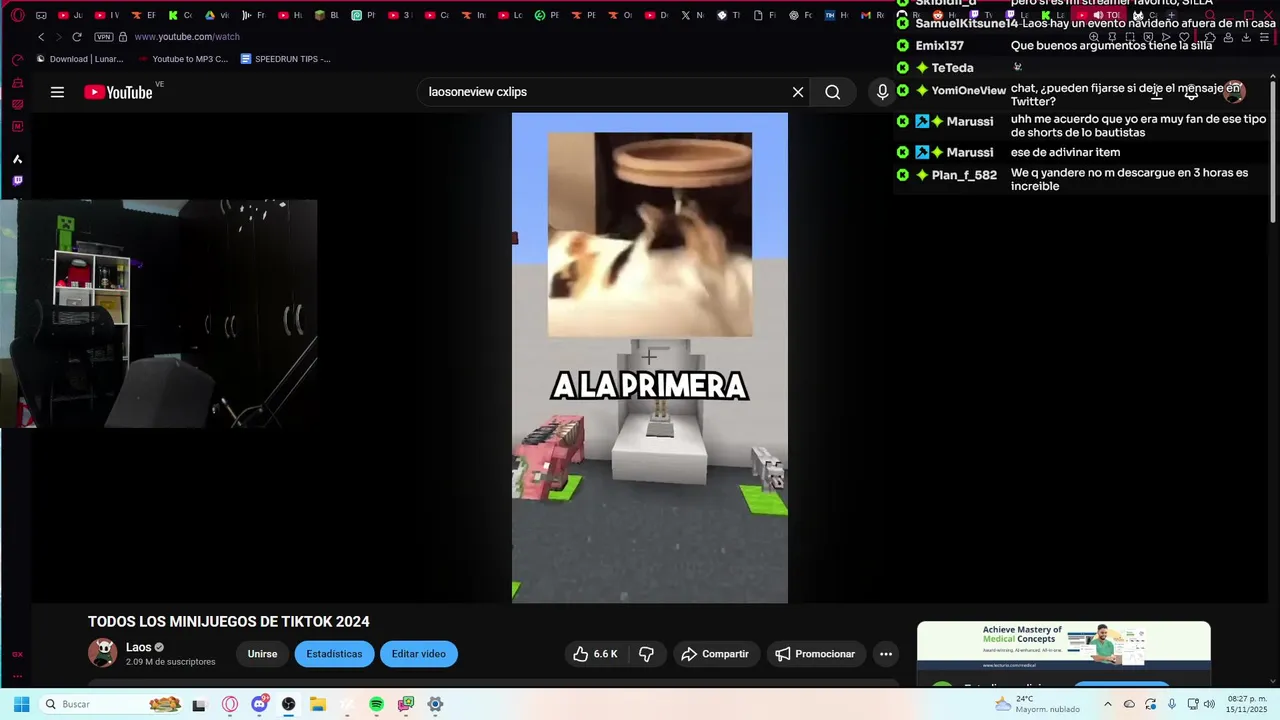
Task: Go forward with the browser forward arrow
Action: (58, 37)
